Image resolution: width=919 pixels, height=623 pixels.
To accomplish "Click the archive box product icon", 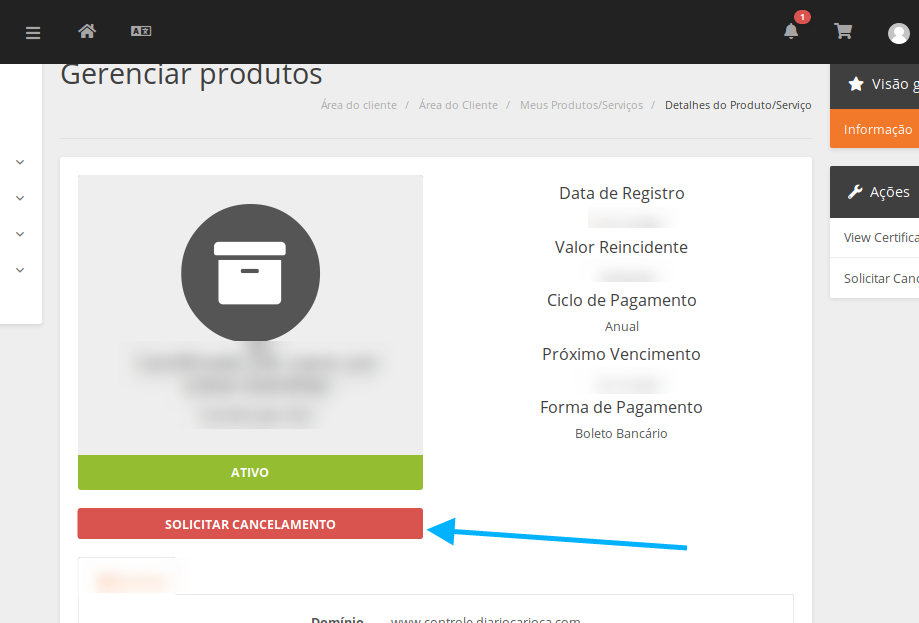I will coord(250,272).
